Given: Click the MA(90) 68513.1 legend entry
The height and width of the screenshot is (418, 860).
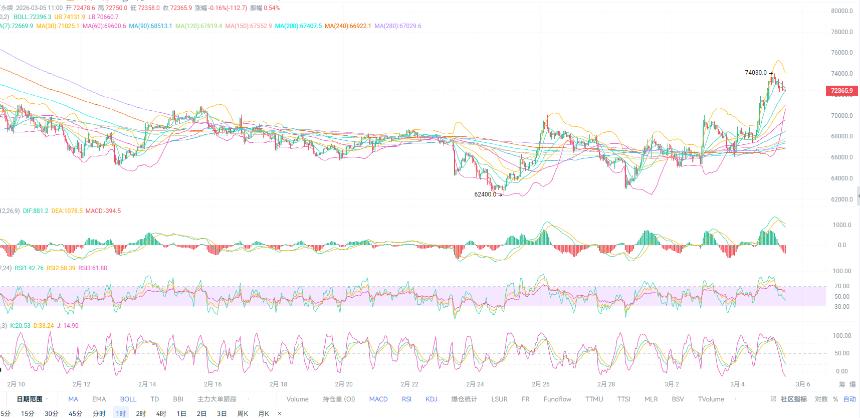Looking at the screenshot, I should coord(151,26).
